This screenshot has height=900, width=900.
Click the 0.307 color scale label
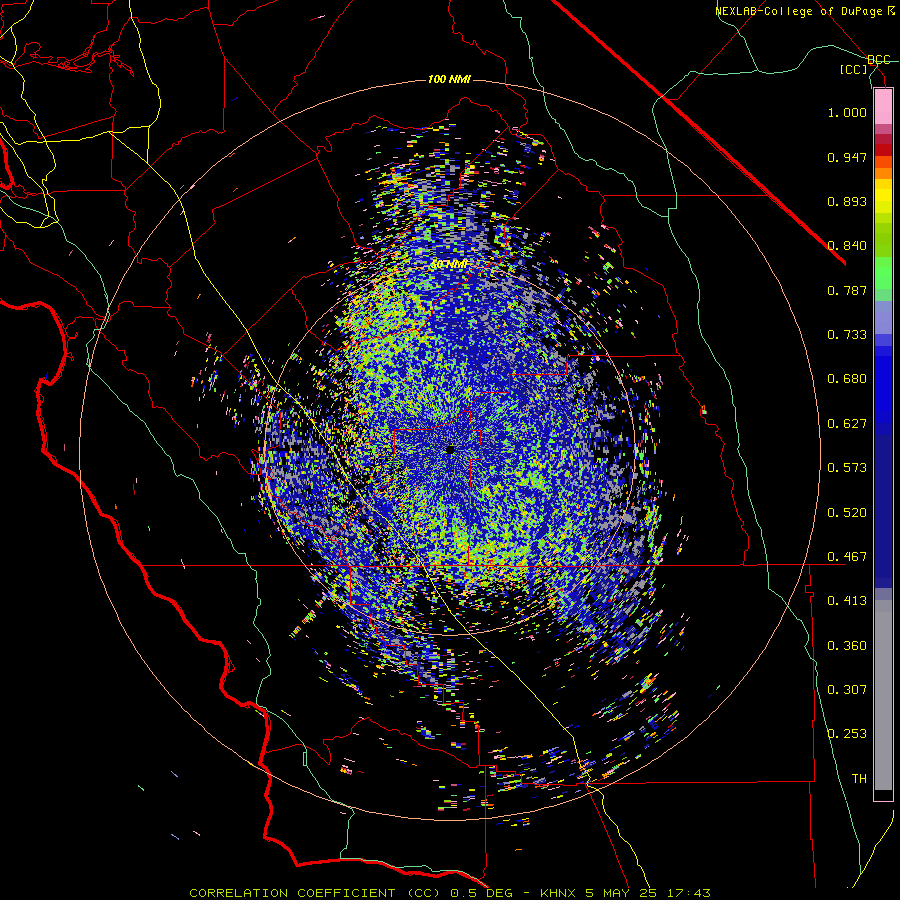coord(847,690)
